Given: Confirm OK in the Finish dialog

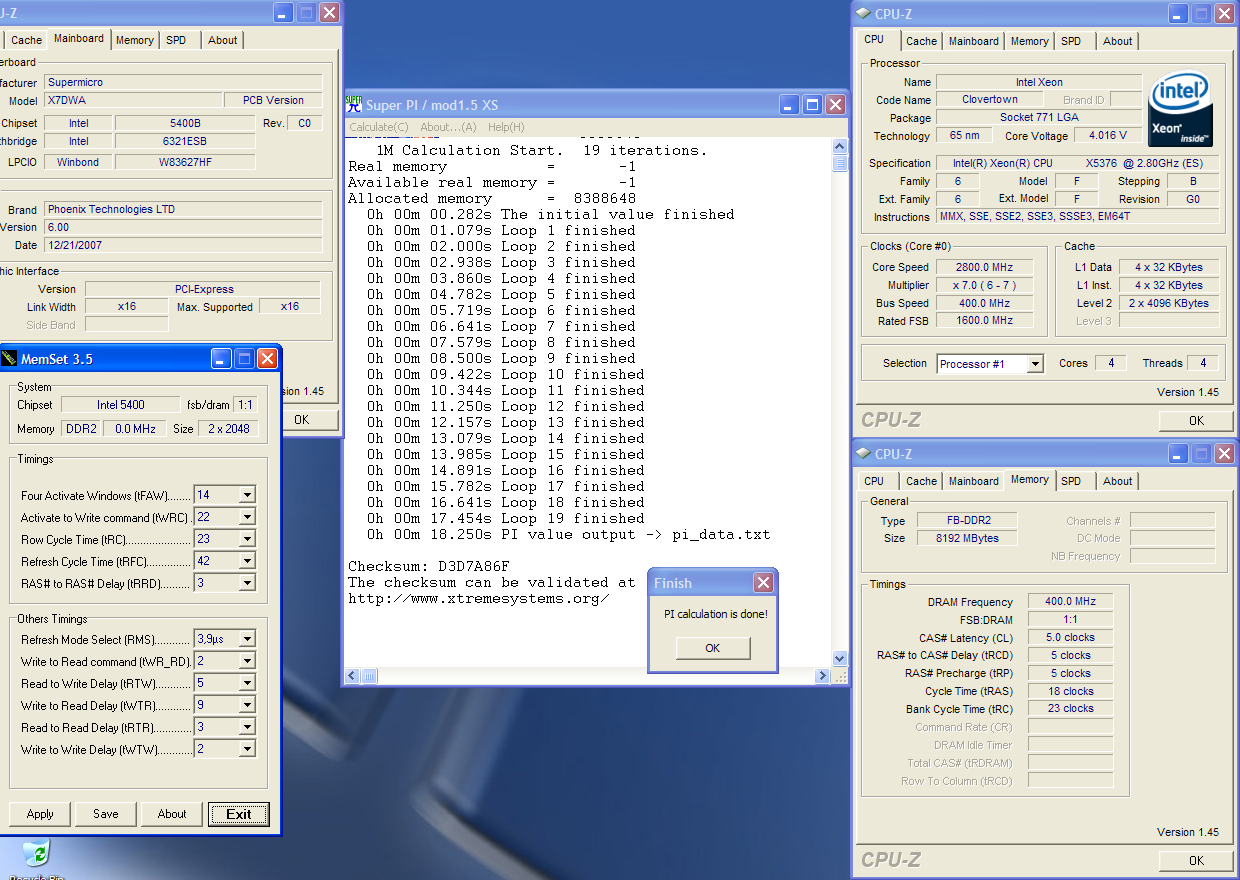Looking at the screenshot, I should point(712,648).
